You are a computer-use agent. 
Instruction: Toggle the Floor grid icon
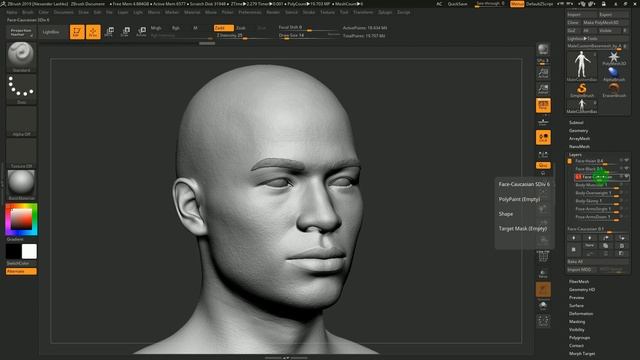[x=543, y=121]
